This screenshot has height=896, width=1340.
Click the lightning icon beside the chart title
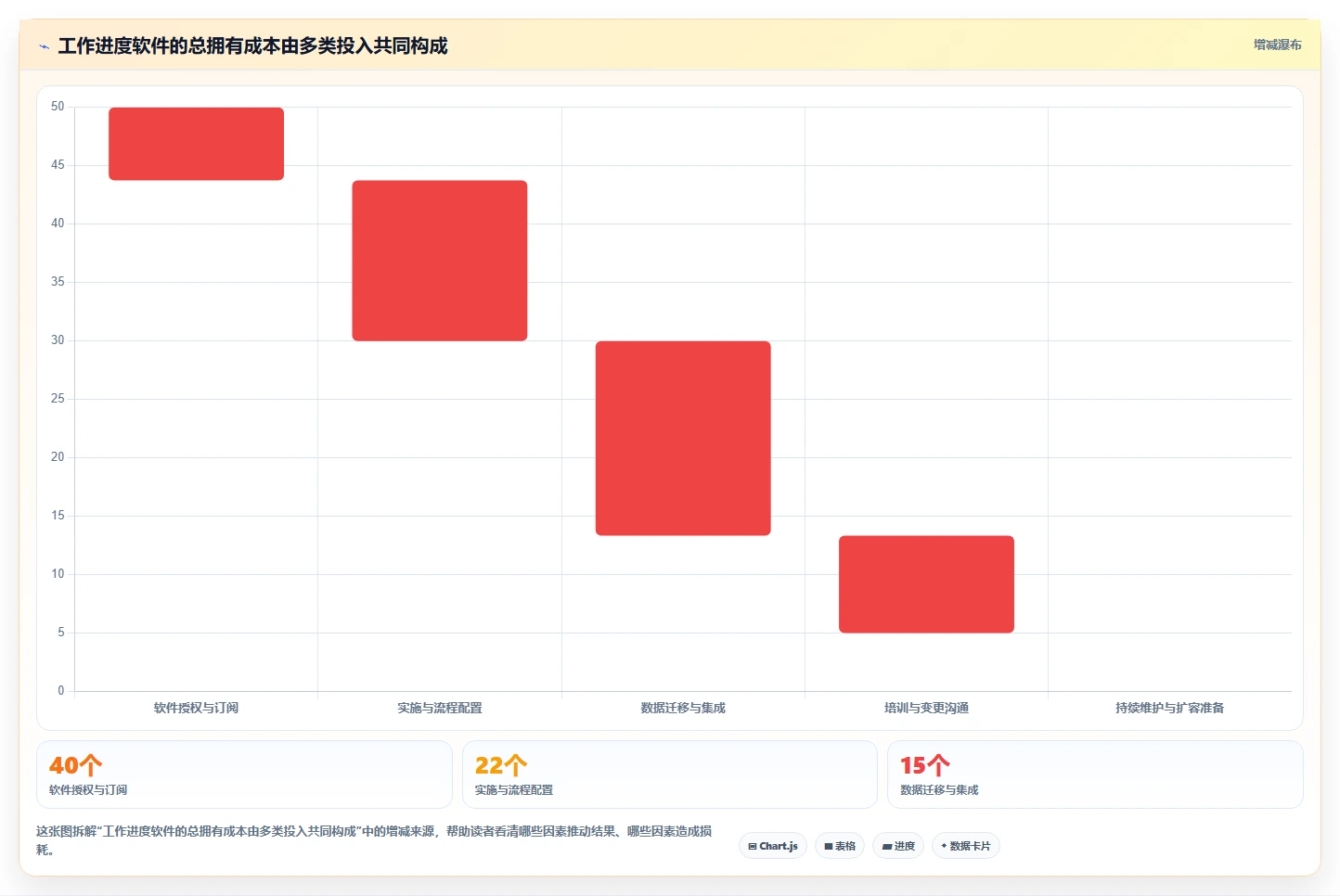(x=44, y=46)
